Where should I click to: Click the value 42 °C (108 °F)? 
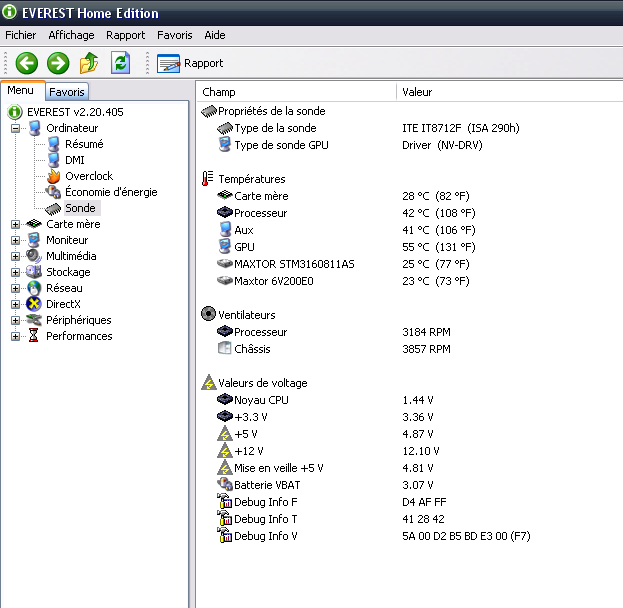[x=439, y=213]
